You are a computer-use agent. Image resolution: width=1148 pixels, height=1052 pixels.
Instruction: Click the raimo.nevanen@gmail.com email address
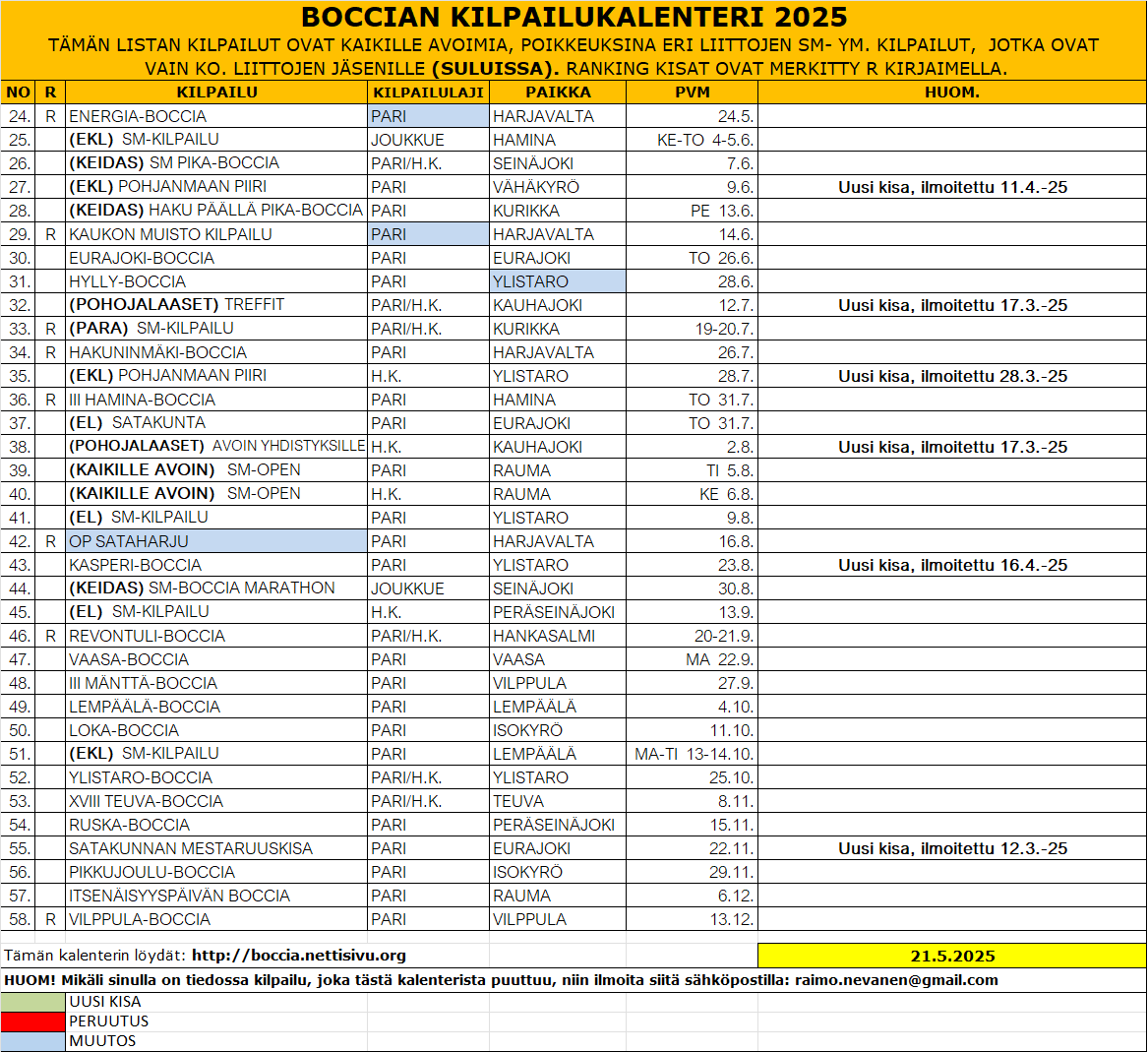point(896,980)
